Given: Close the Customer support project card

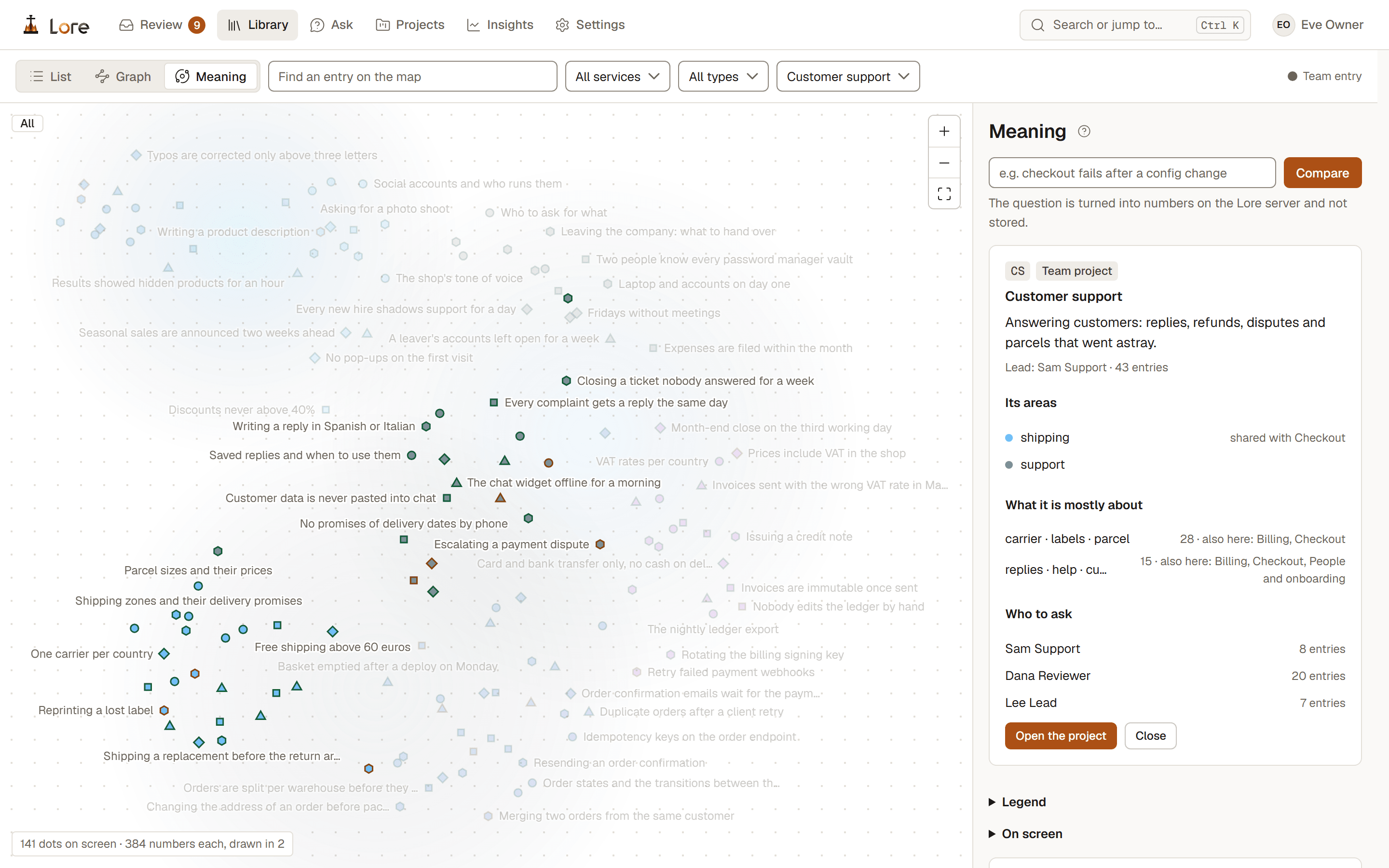Looking at the screenshot, I should click(1150, 736).
